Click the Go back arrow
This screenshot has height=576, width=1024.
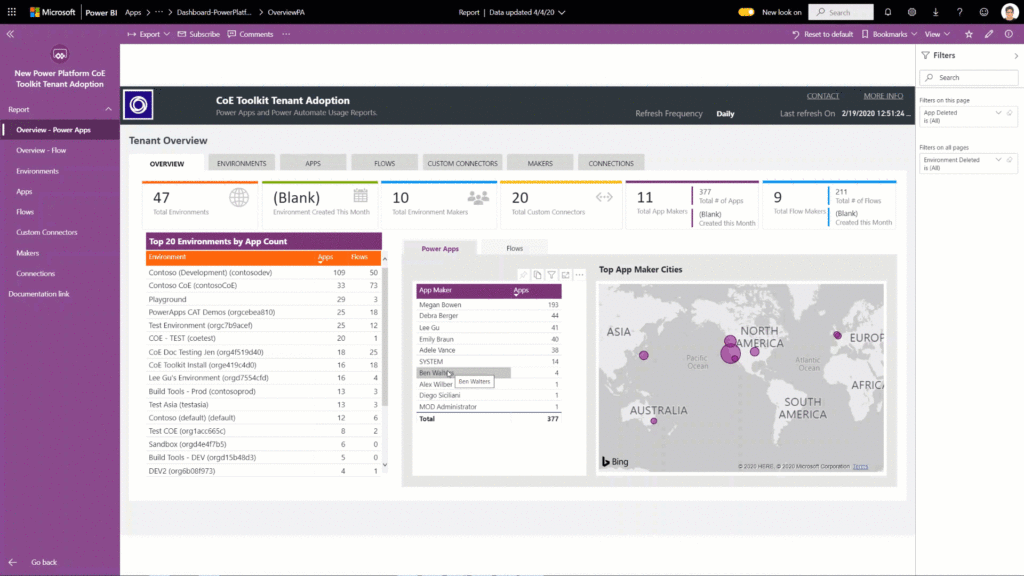(x=12, y=562)
